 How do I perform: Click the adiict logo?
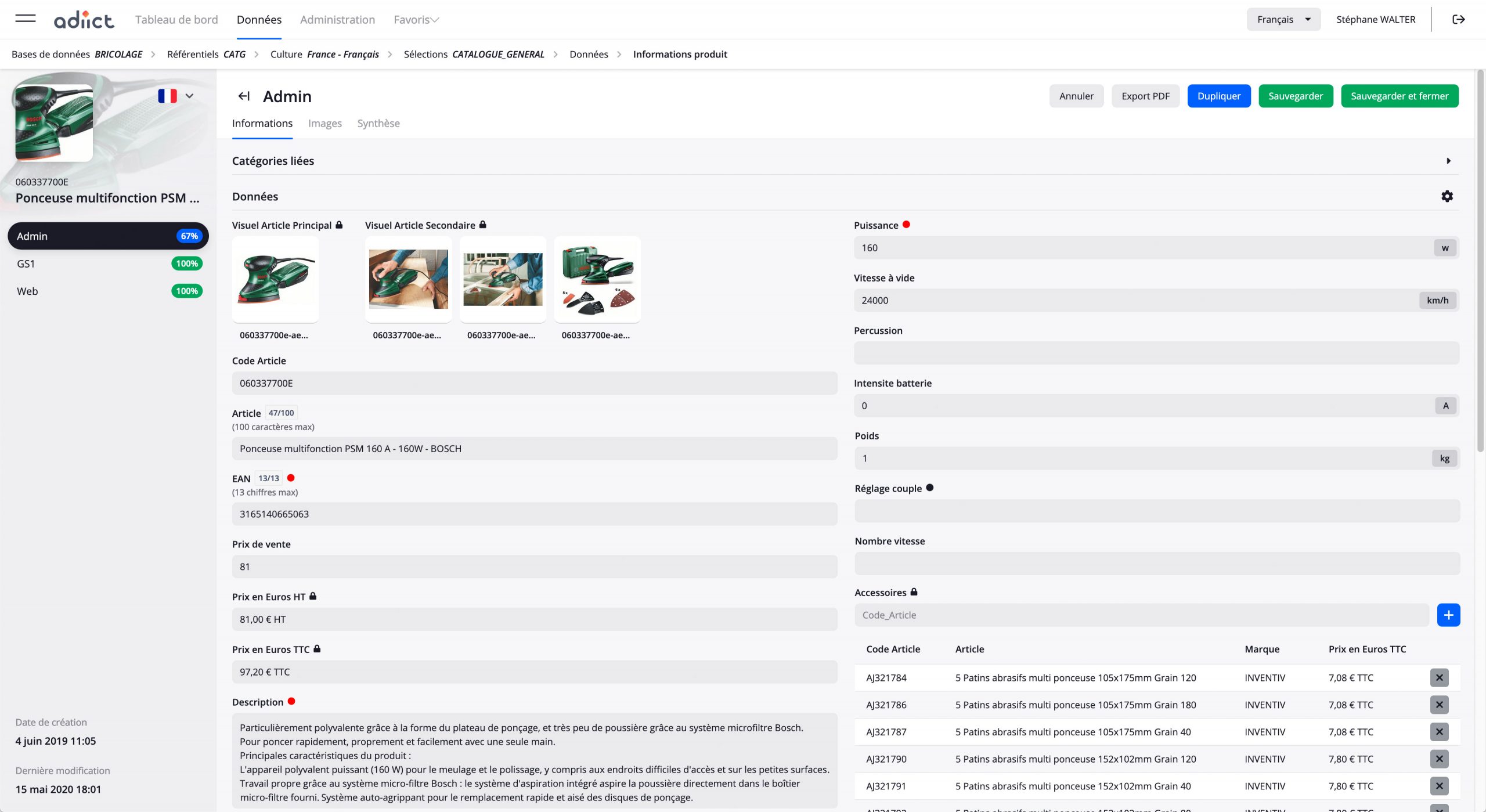tap(84, 20)
